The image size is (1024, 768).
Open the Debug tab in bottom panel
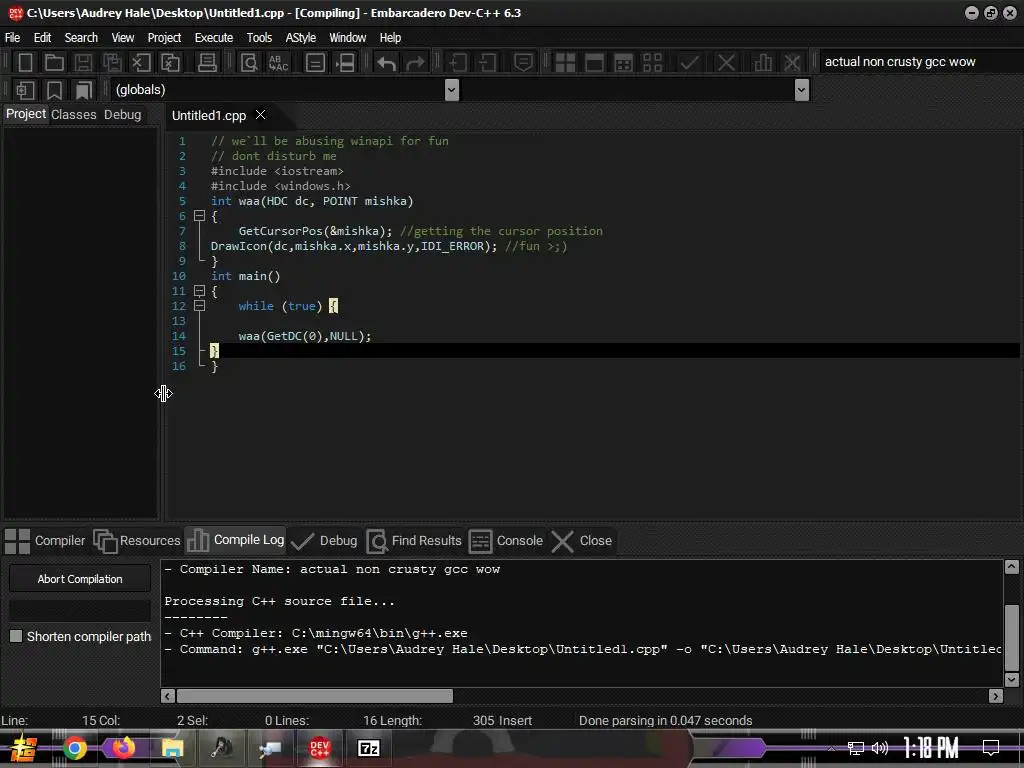click(325, 541)
